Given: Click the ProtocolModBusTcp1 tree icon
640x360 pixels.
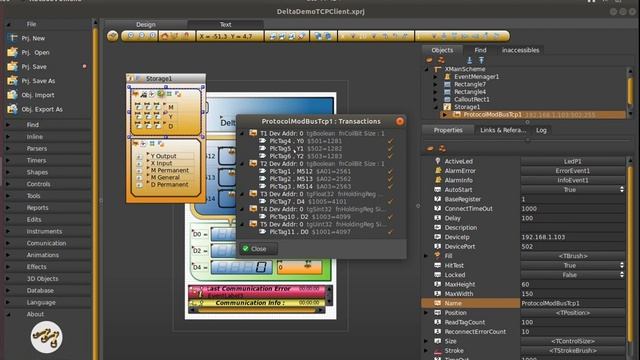Looking at the screenshot, I should [x=457, y=114].
